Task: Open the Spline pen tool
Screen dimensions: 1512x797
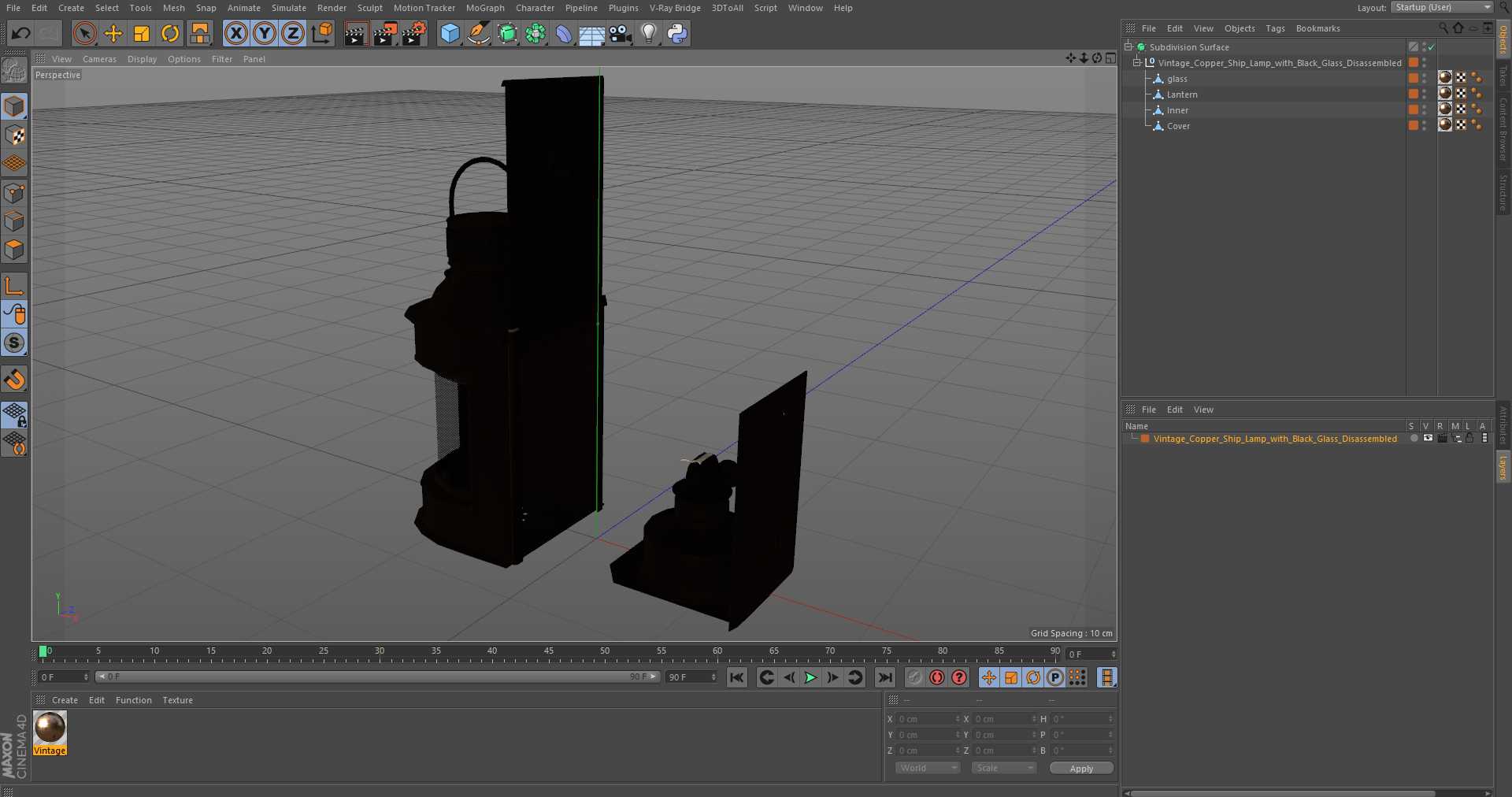Action: pos(478,33)
